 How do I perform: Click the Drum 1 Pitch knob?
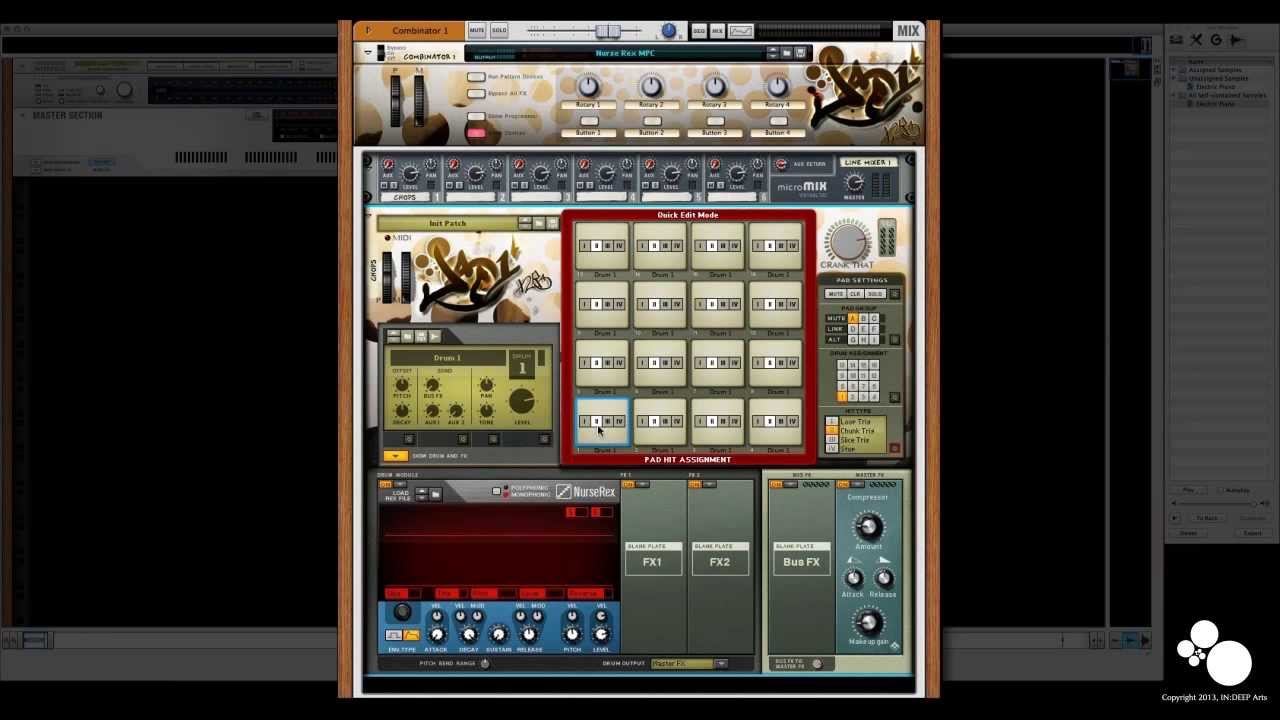(x=401, y=385)
